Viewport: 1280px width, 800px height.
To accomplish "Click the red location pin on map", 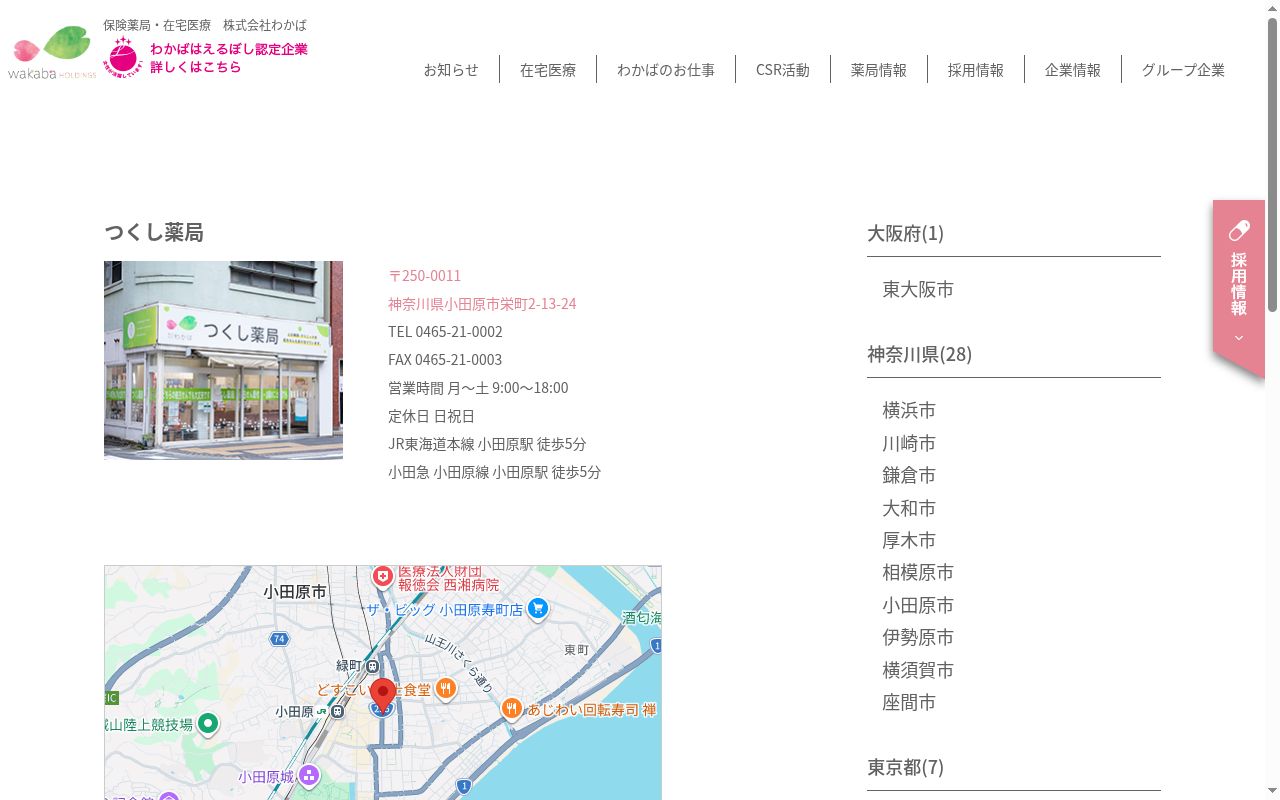I will click(x=383, y=695).
